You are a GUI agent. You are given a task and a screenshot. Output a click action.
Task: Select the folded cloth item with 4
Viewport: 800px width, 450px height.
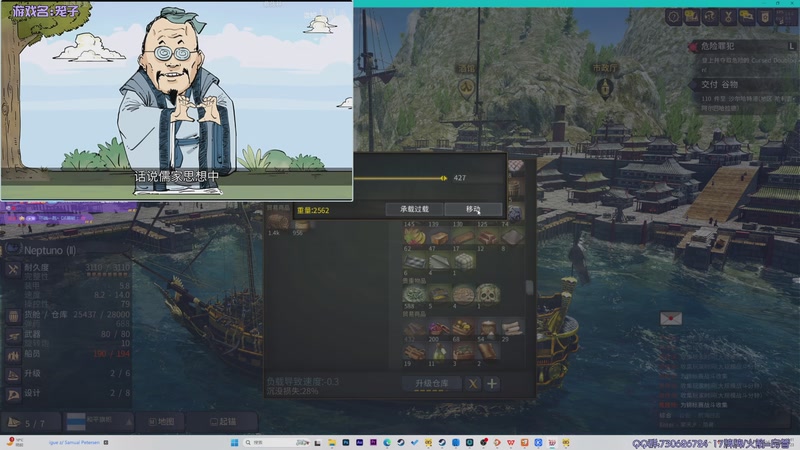coord(439,261)
